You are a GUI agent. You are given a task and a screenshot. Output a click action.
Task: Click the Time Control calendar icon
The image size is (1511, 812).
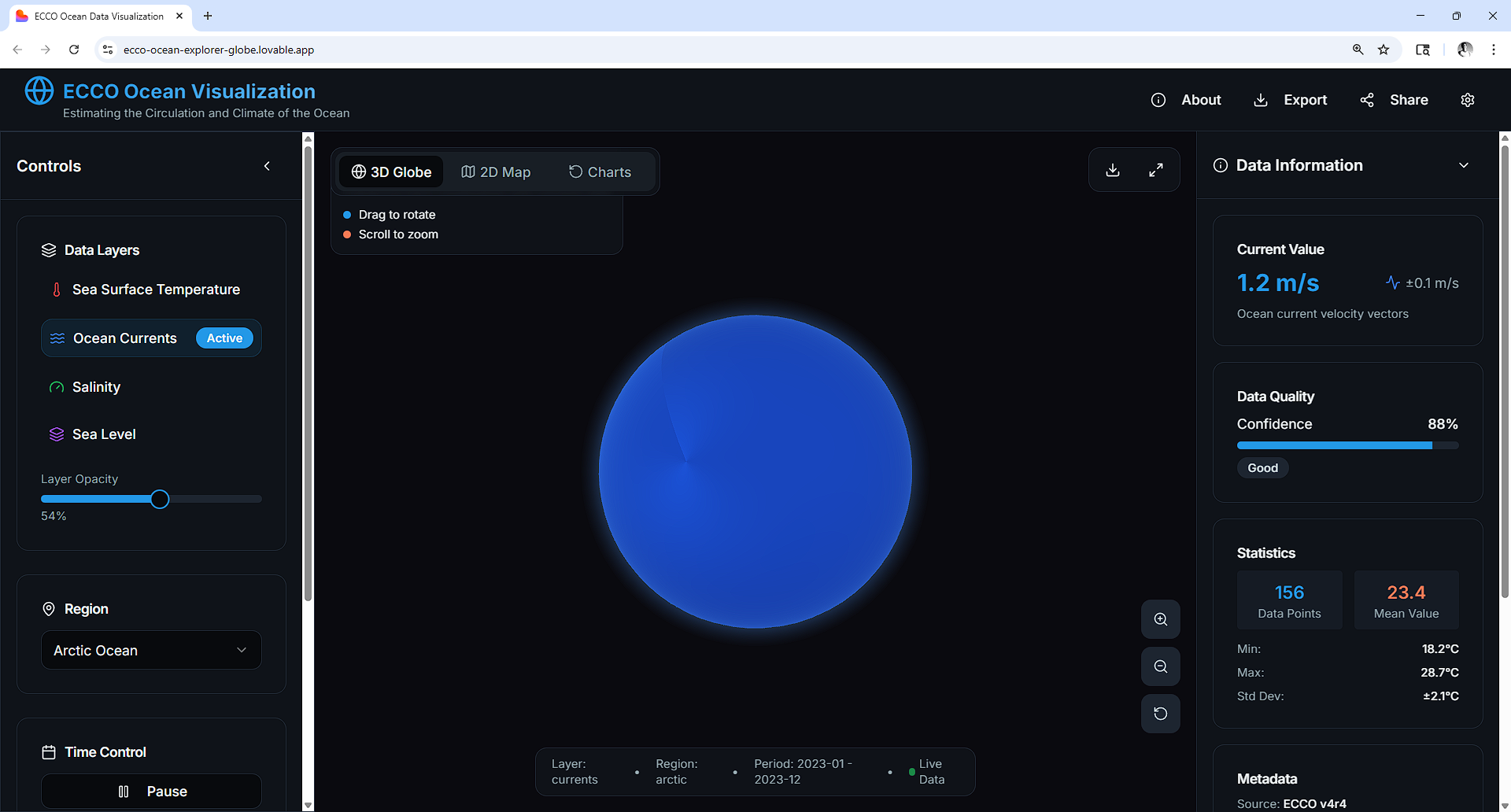[x=49, y=752]
